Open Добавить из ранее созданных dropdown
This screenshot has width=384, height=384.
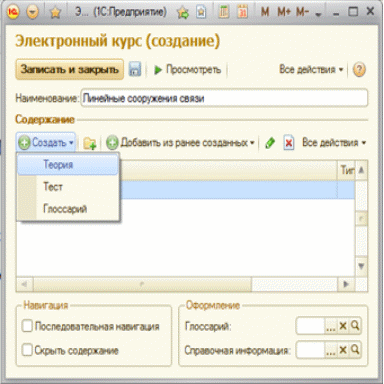click(180, 143)
